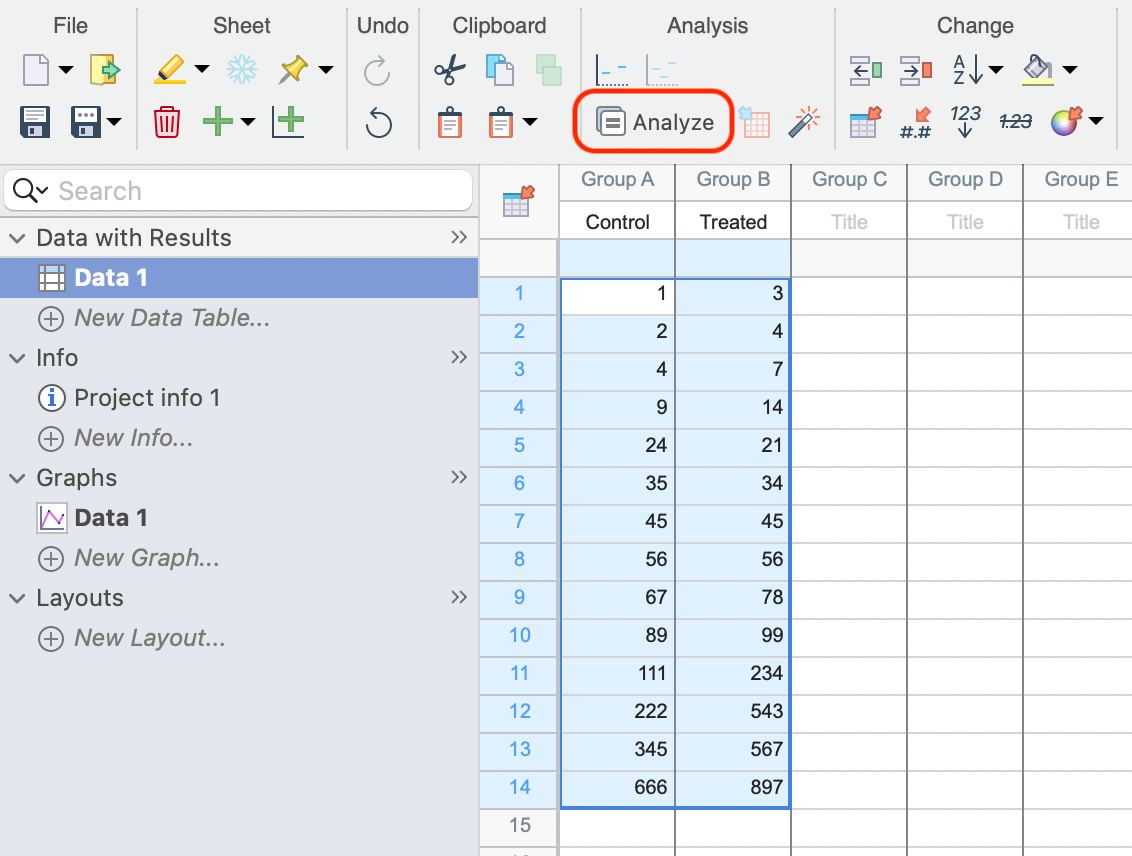This screenshot has width=1132, height=856.
Task: Collapse the Data with Results section
Action: 17,238
